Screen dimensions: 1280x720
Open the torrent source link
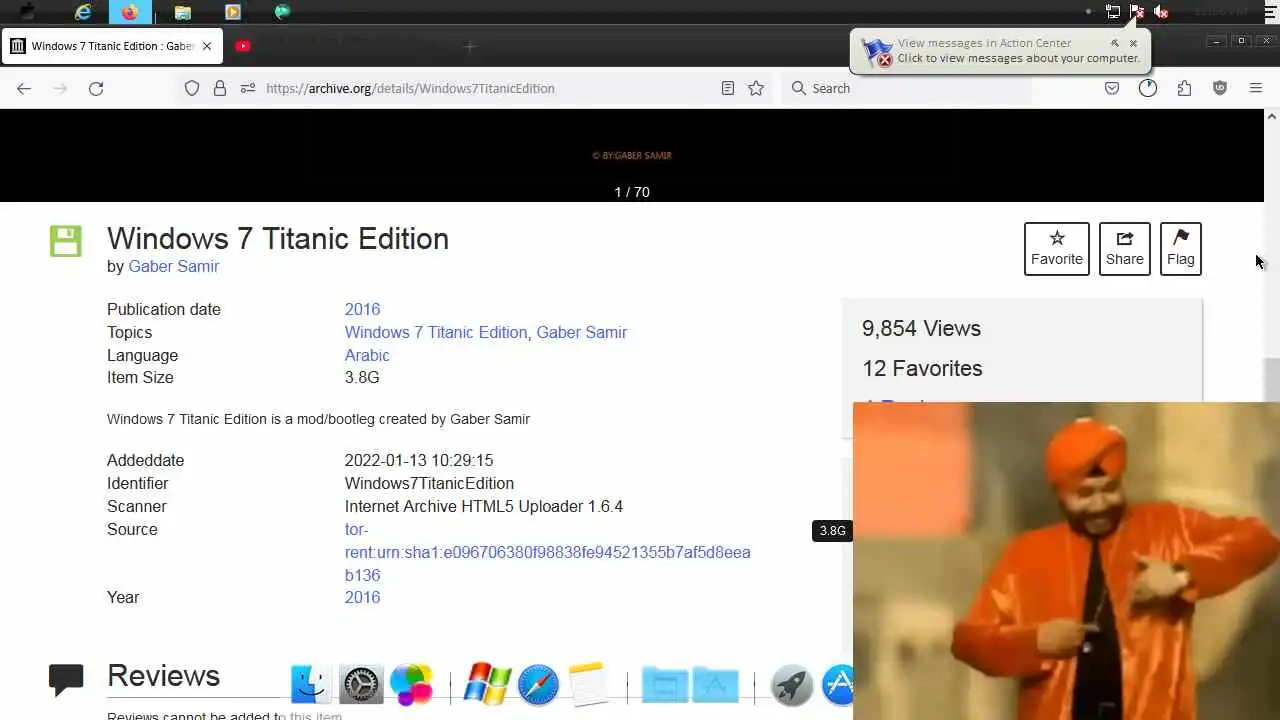point(547,552)
